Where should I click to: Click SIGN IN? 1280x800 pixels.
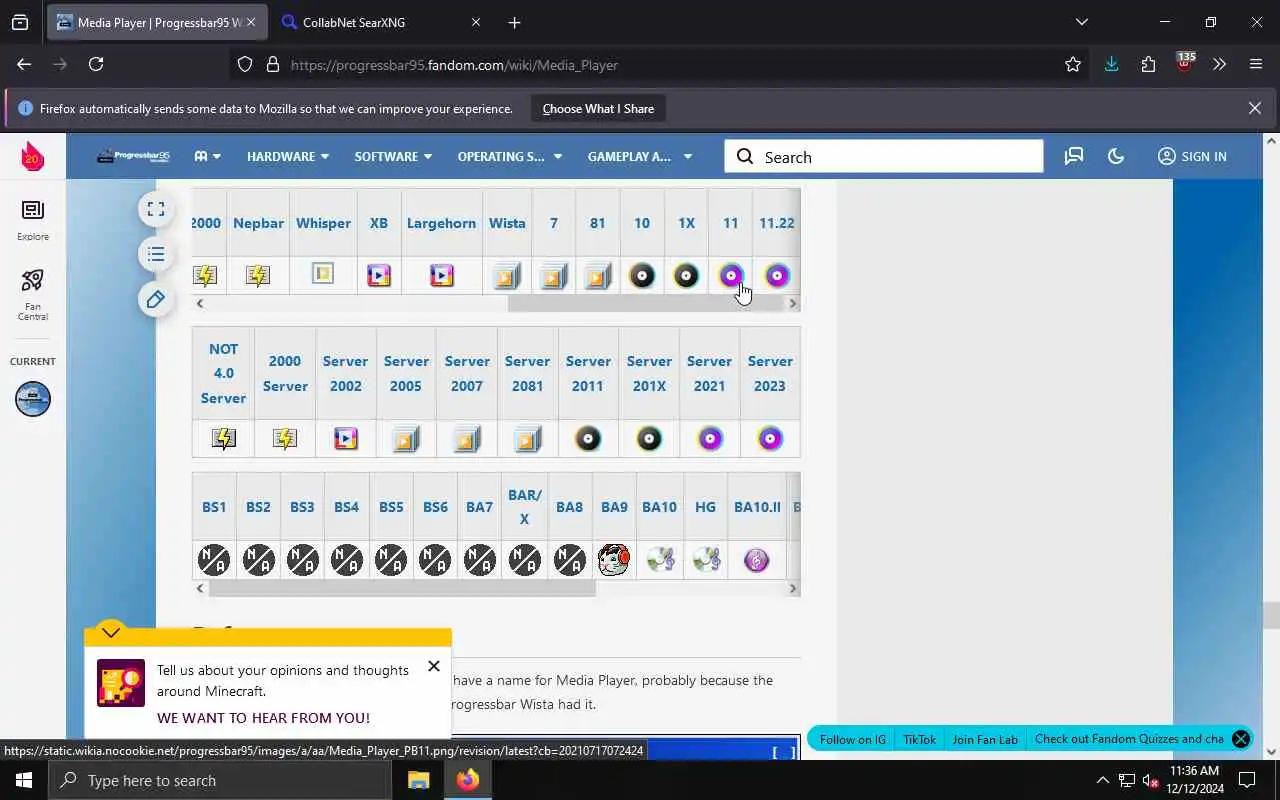coord(1192,156)
